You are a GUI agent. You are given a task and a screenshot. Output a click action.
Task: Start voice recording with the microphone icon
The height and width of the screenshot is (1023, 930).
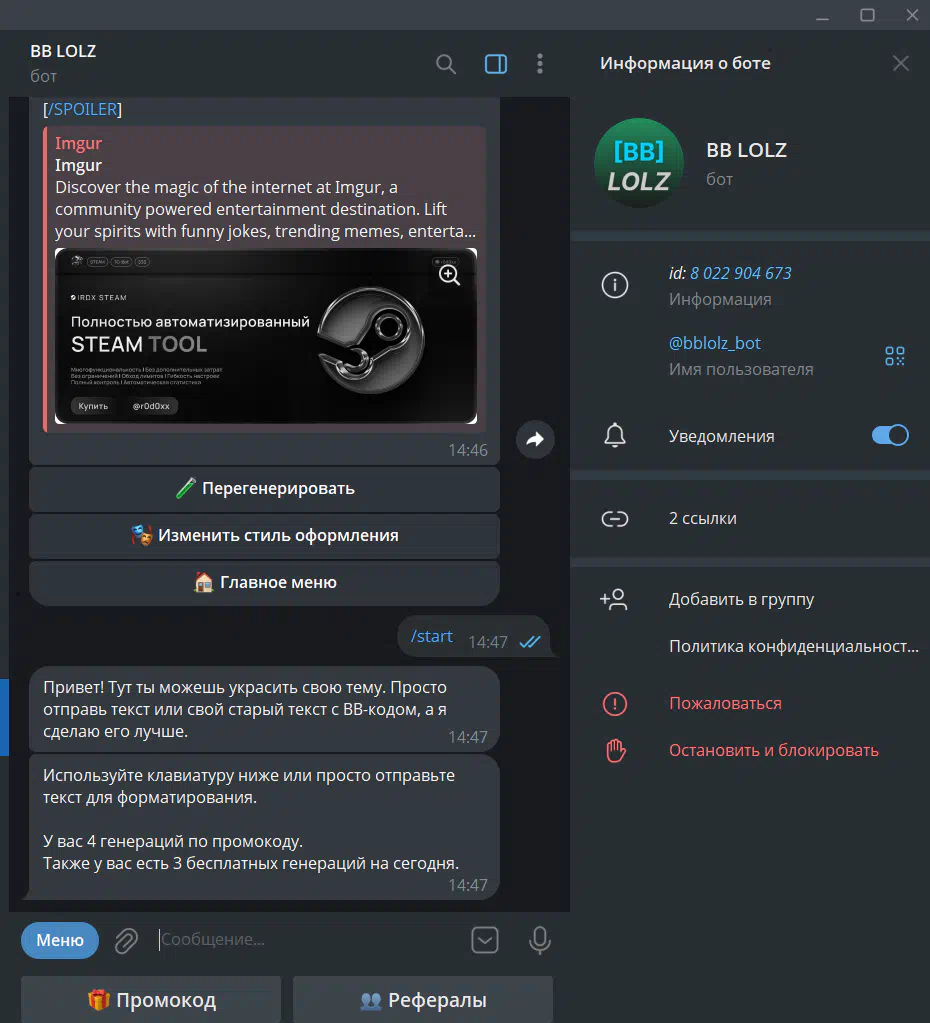[x=539, y=940]
